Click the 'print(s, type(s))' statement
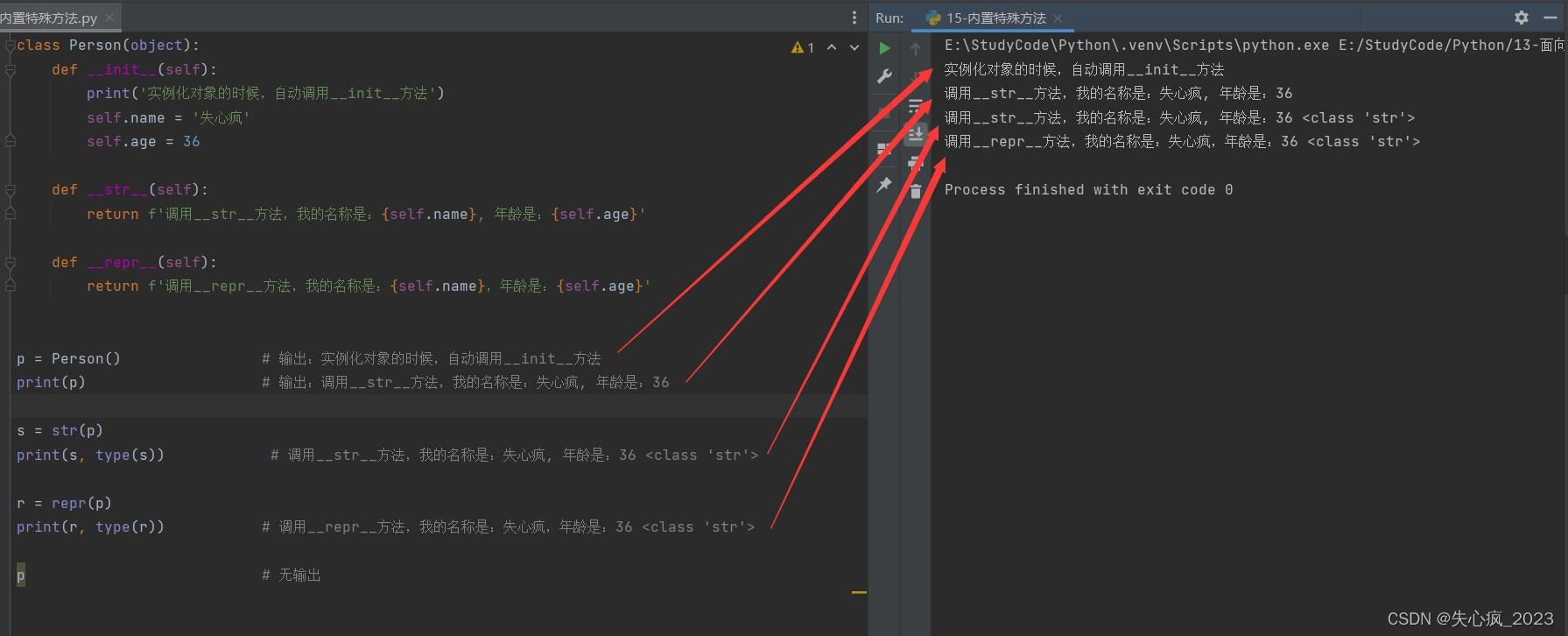The width and height of the screenshot is (1568, 636). pyautogui.click(x=90, y=455)
